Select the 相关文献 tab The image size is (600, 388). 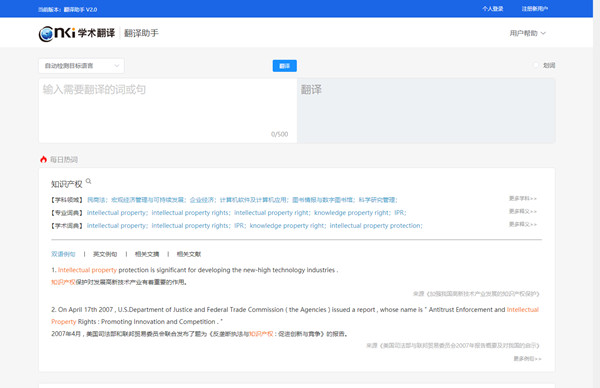click(189, 254)
